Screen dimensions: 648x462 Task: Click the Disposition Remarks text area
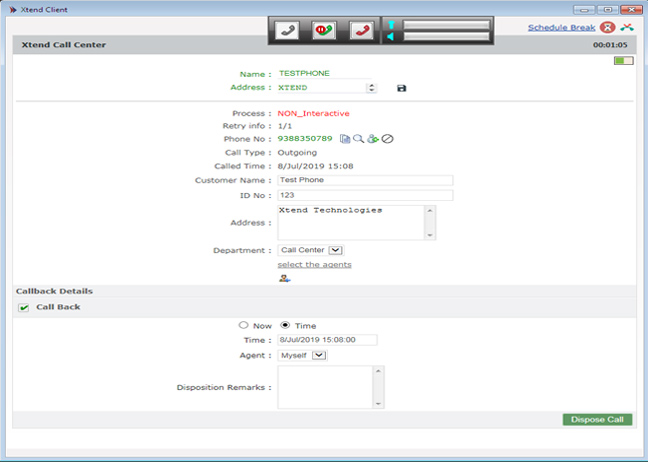point(325,387)
